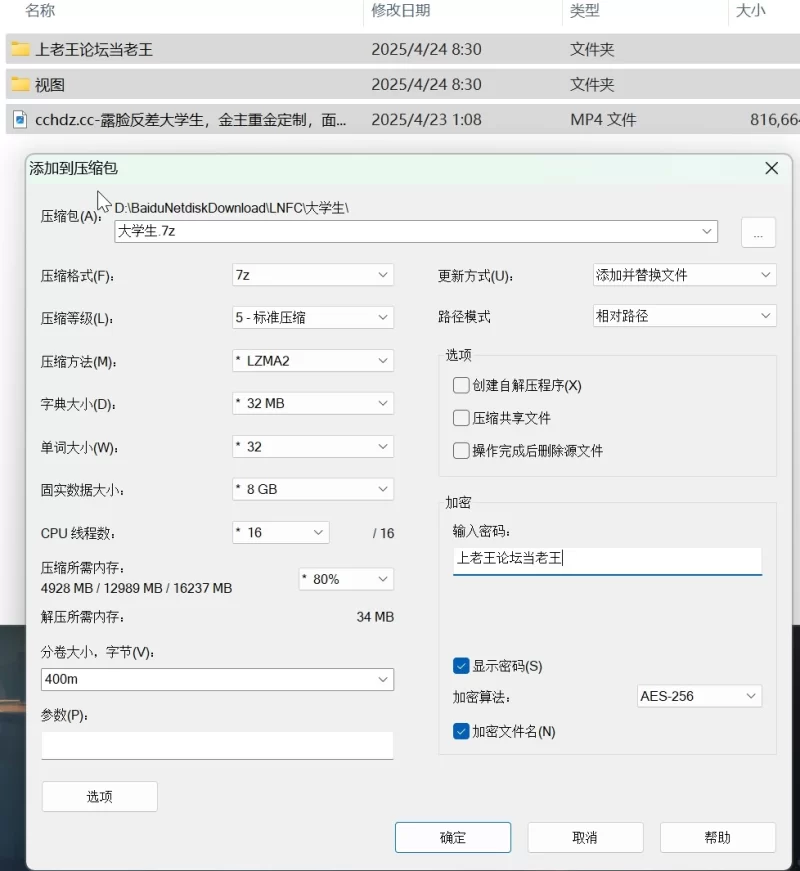Sort by the 名称 column header
This screenshot has height=871, width=800.
click(x=39, y=10)
